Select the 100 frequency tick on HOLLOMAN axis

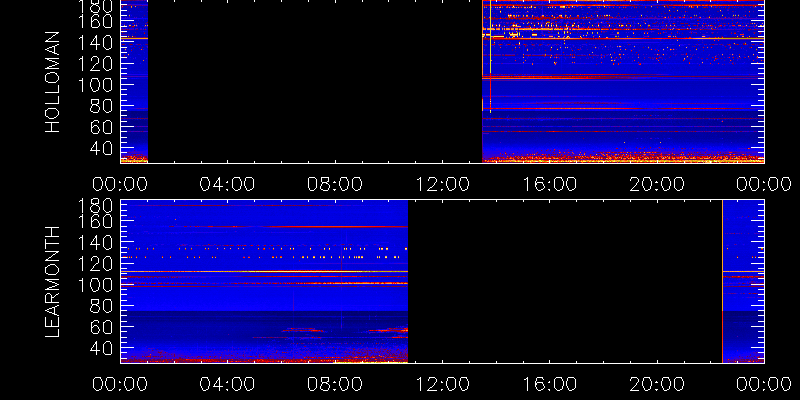tap(95, 85)
